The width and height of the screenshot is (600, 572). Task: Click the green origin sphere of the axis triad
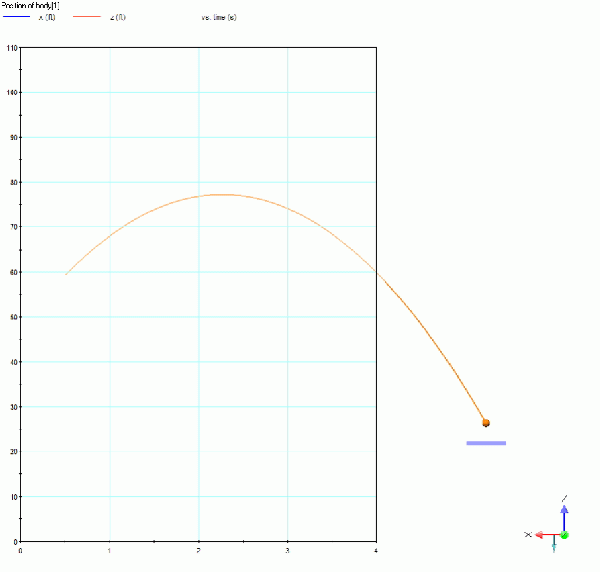tap(564, 535)
